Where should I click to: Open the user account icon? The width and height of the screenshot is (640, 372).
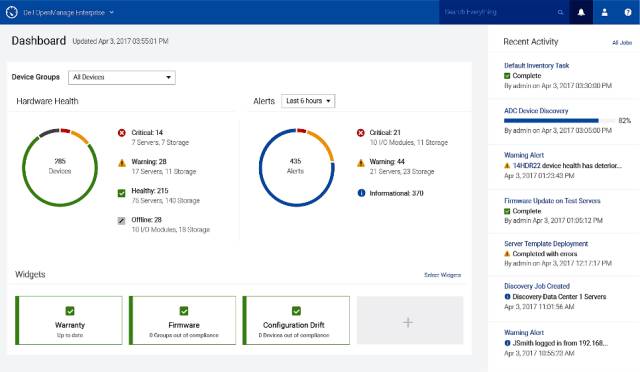(x=604, y=12)
